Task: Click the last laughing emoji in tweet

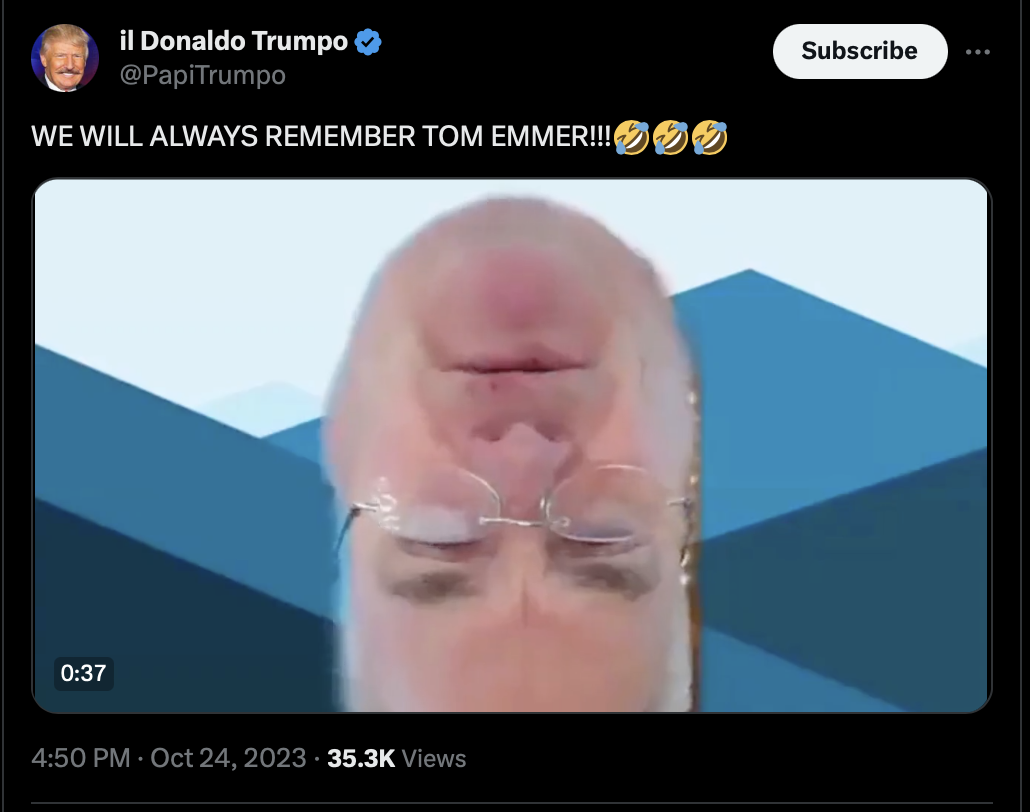Action: click(709, 137)
